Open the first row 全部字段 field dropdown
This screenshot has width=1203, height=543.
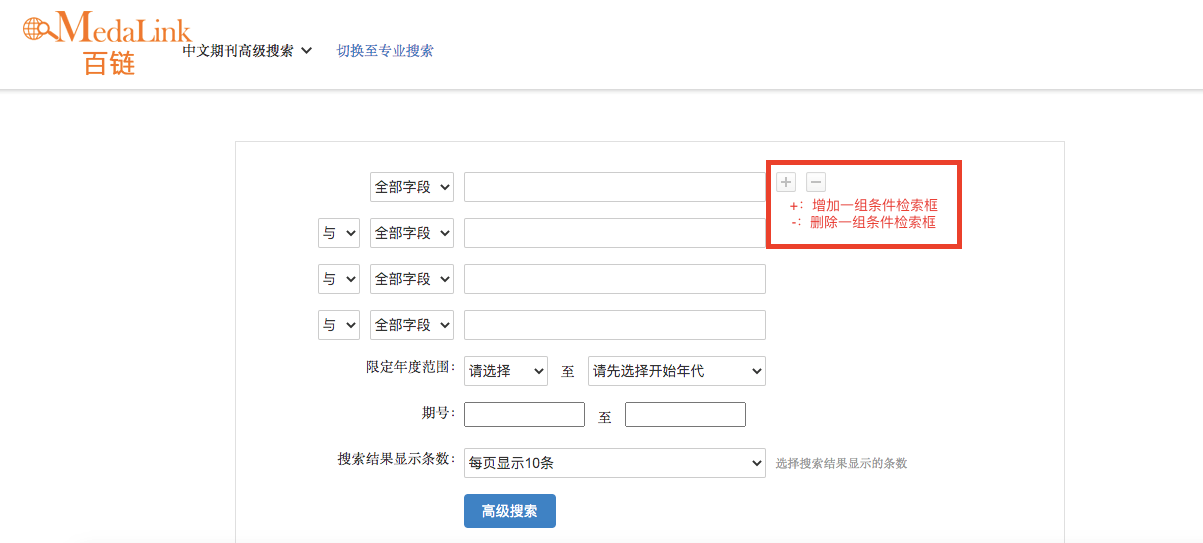point(412,187)
